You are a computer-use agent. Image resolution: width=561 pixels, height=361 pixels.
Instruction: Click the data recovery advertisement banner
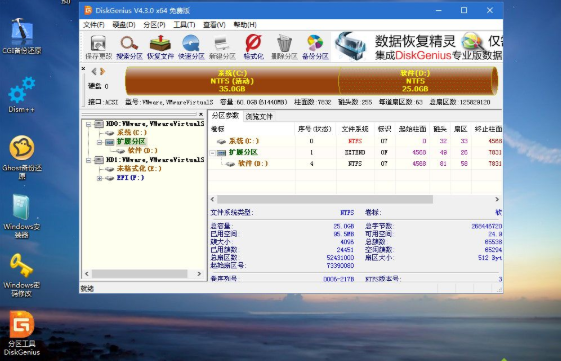(417, 47)
